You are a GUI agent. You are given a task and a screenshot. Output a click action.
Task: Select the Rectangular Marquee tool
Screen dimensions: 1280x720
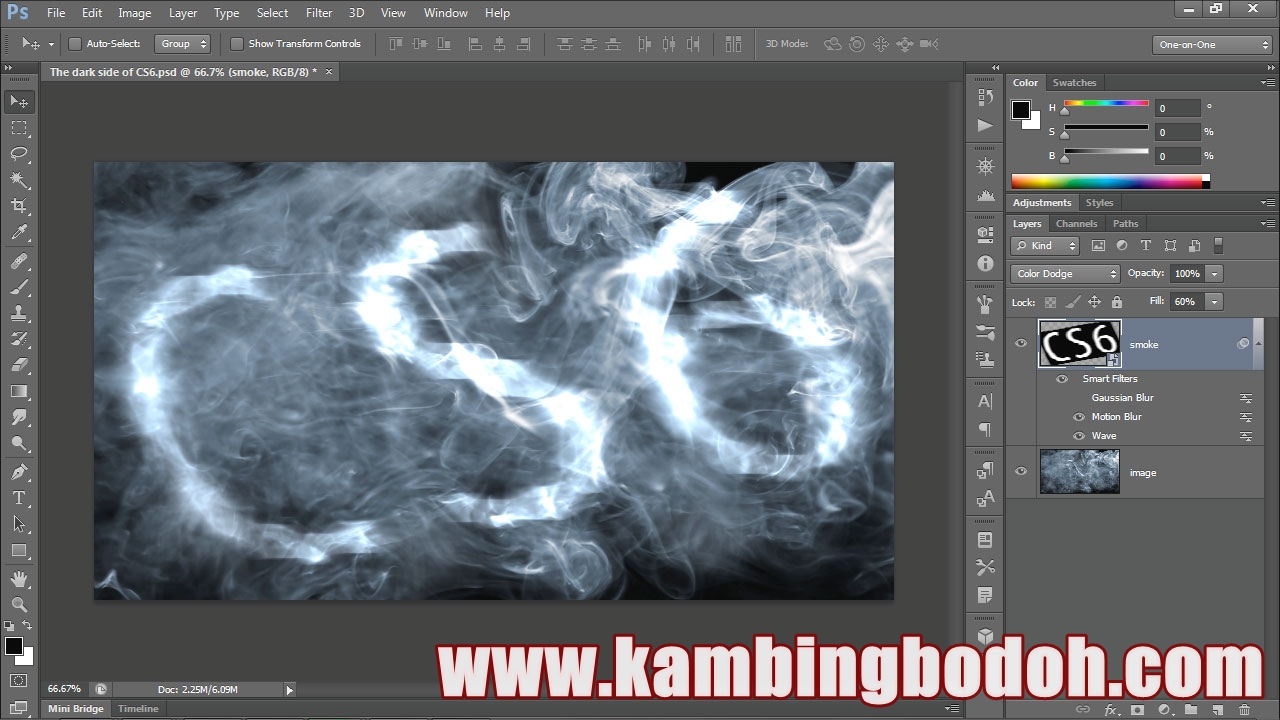point(19,127)
